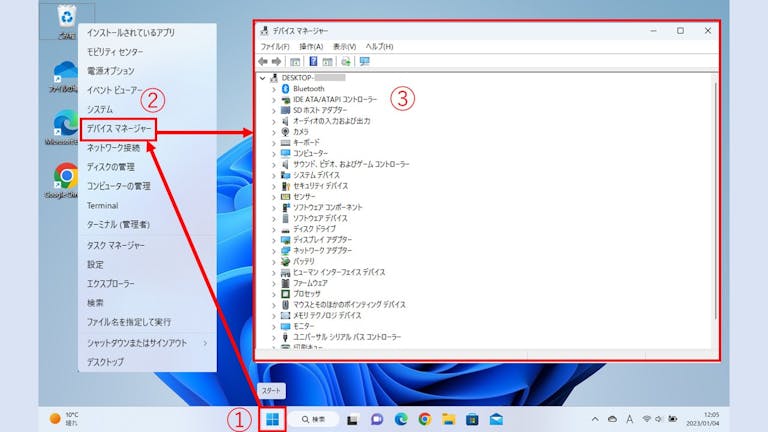Open the 表示(V) menu

point(344,47)
